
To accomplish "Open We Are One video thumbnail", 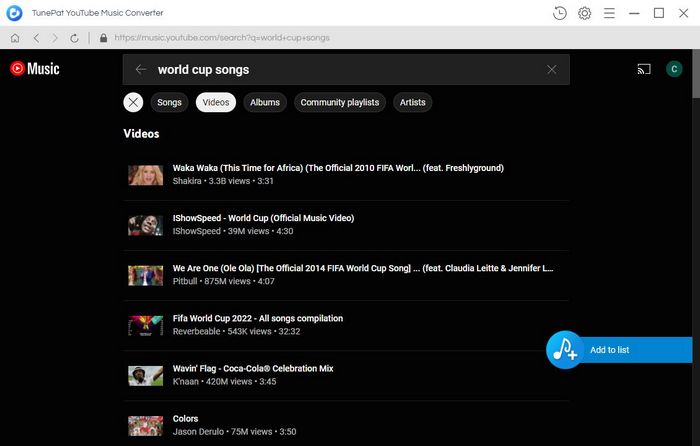I will point(146,275).
